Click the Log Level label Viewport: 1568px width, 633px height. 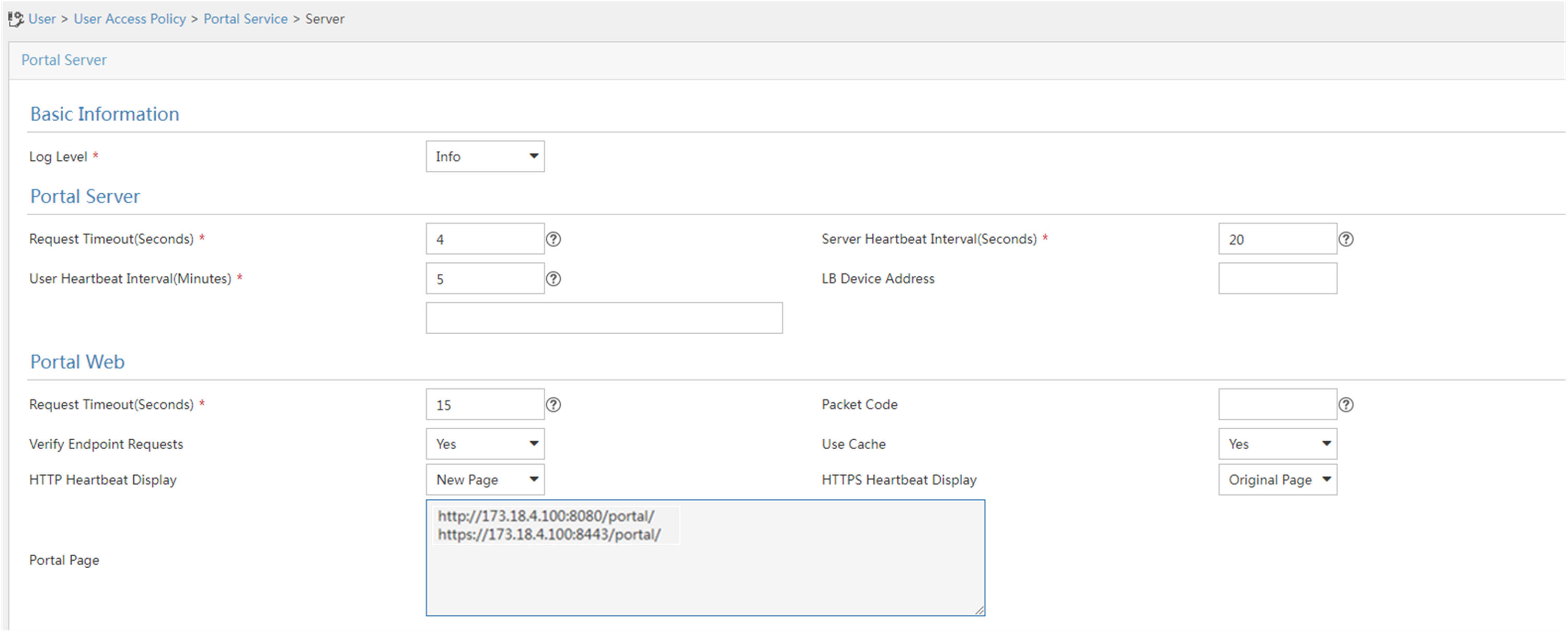coord(59,157)
